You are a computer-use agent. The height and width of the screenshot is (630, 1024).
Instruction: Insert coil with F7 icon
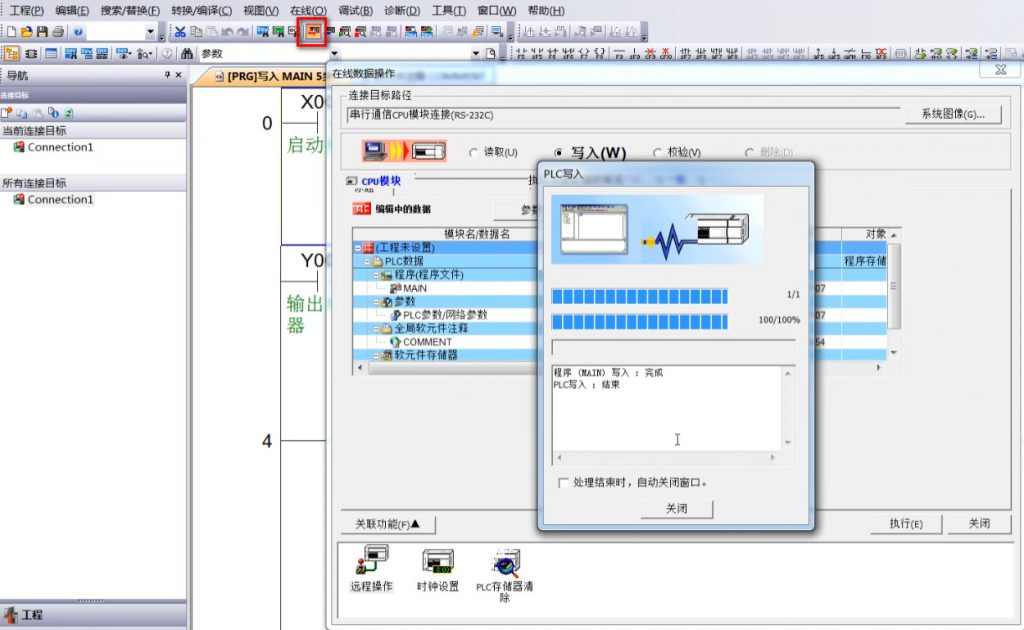pos(584,54)
